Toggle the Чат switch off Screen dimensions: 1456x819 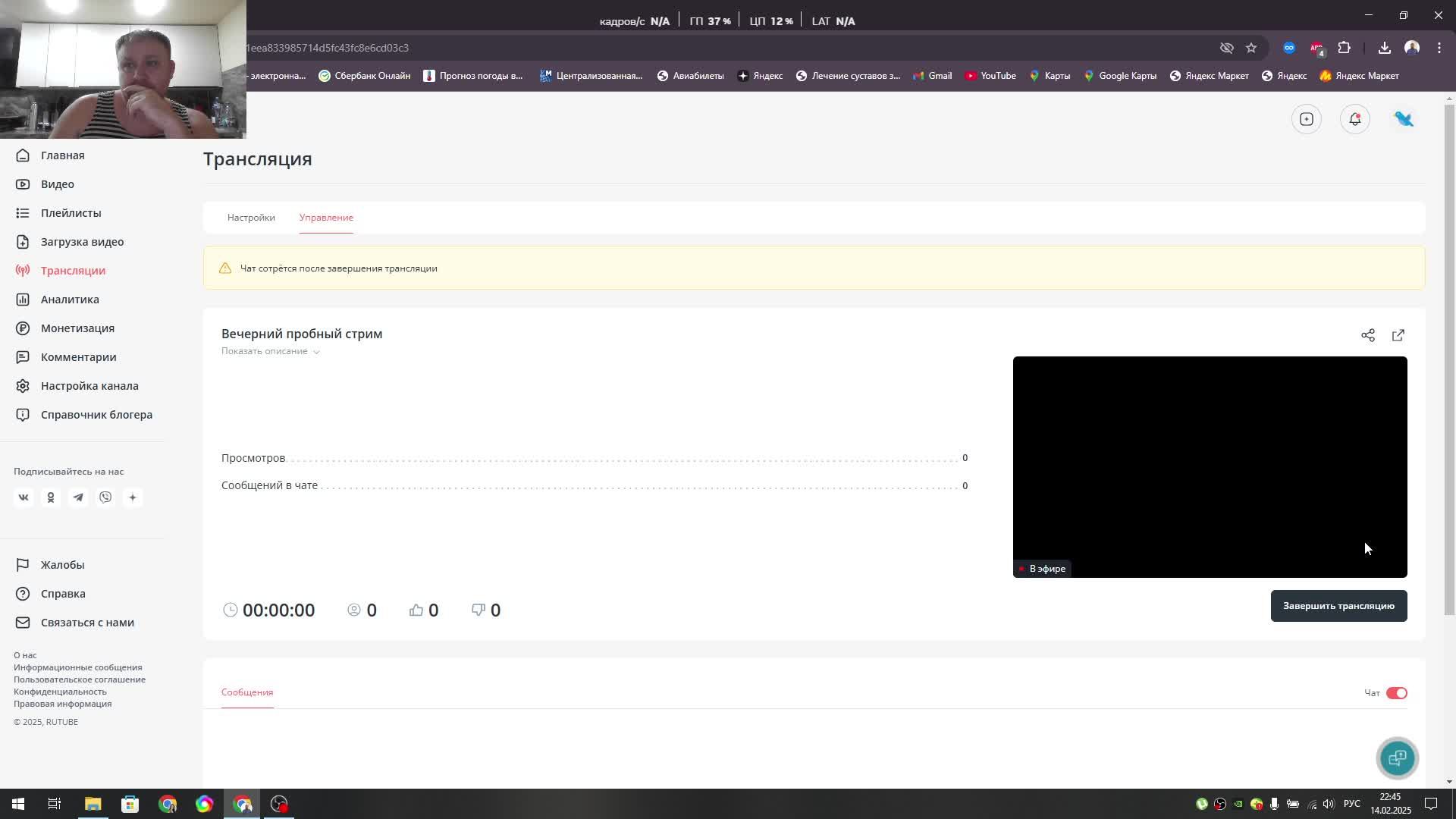click(1397, 693)
